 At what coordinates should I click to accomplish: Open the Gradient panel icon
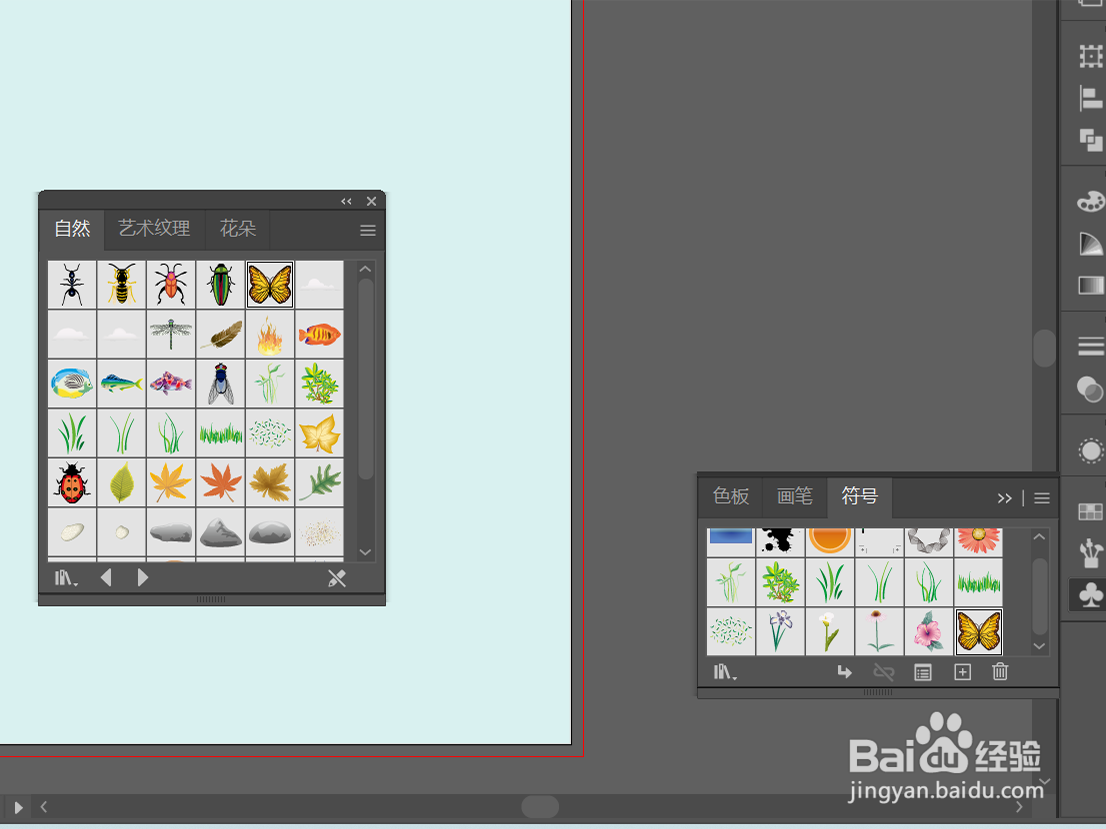pos(1090,286)
